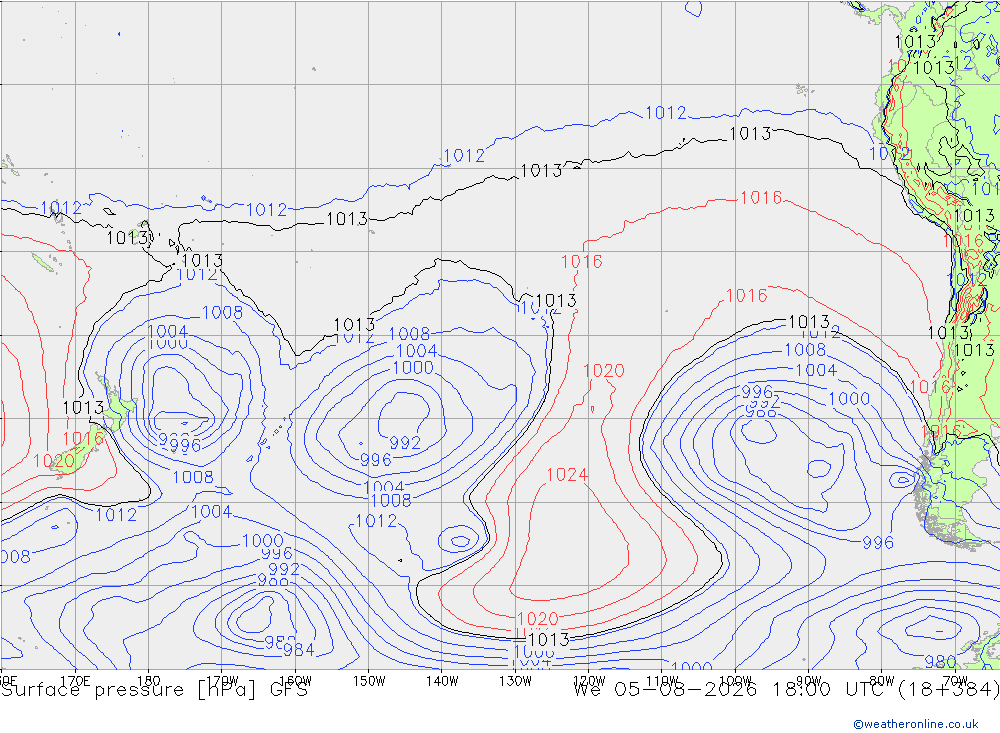
Task: Click the 1013 label beside New Zealand's North Island
Action: click(x=83, y=408)
